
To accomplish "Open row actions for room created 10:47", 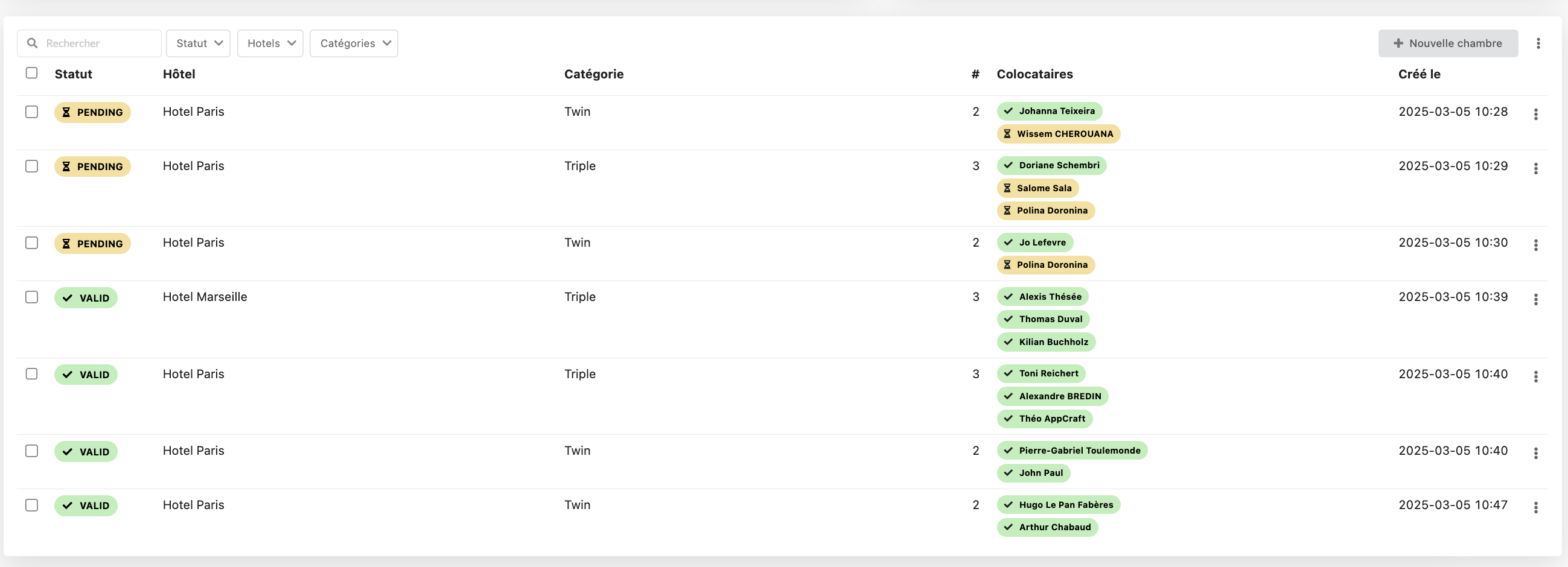I will pyautogui.click(x=1535, y=507).
